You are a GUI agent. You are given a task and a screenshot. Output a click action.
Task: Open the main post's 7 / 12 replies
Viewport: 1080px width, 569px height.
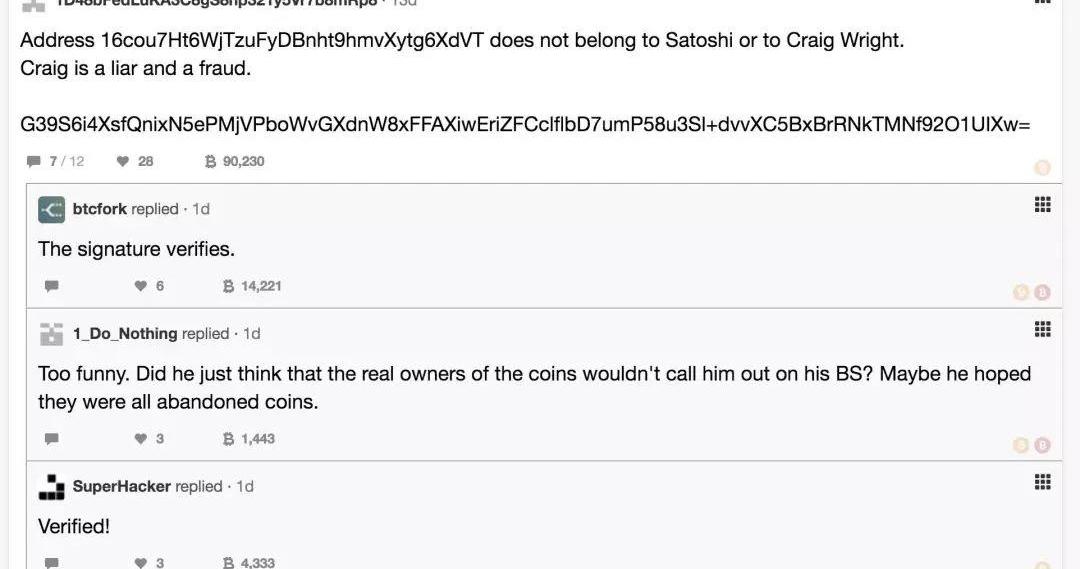[34, 161]
